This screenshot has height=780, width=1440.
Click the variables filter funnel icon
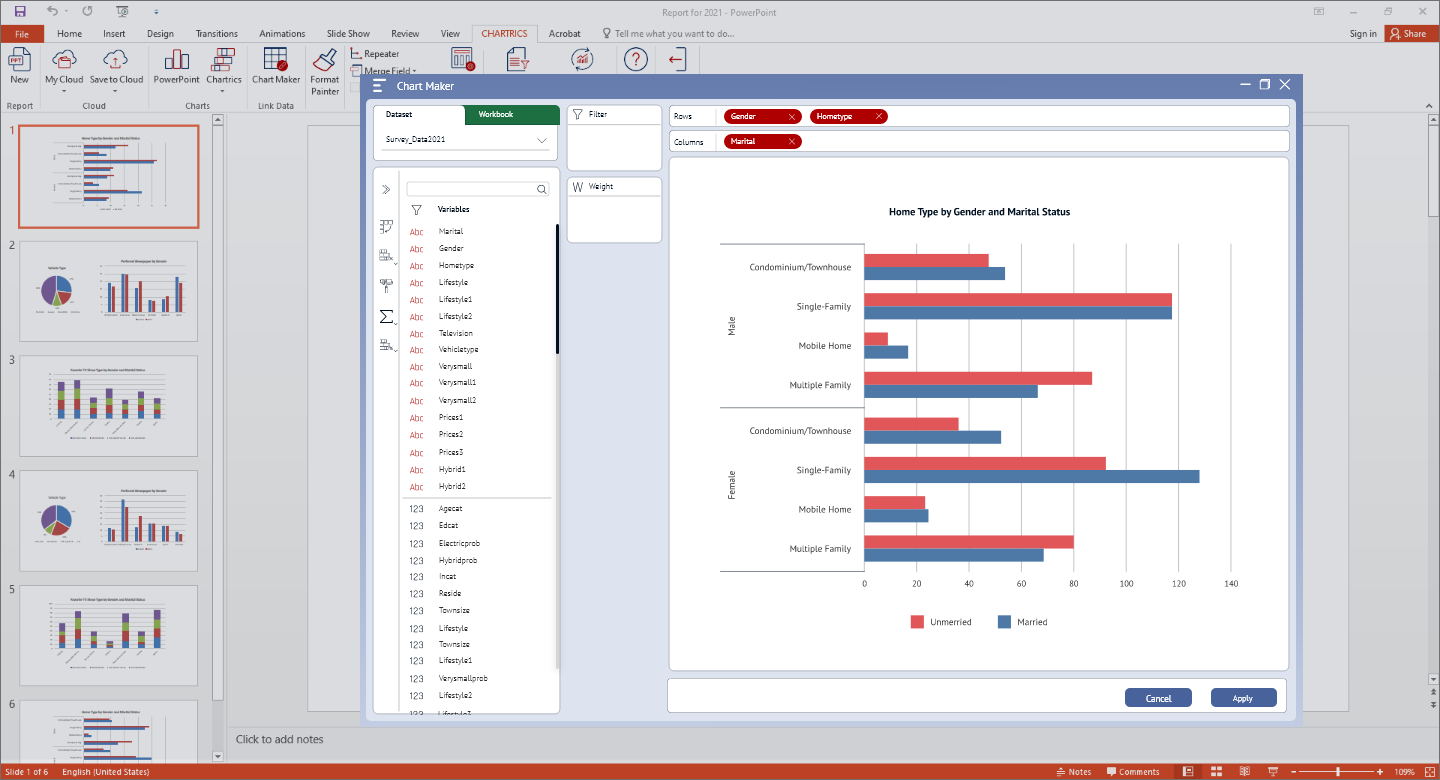[416, 210]
